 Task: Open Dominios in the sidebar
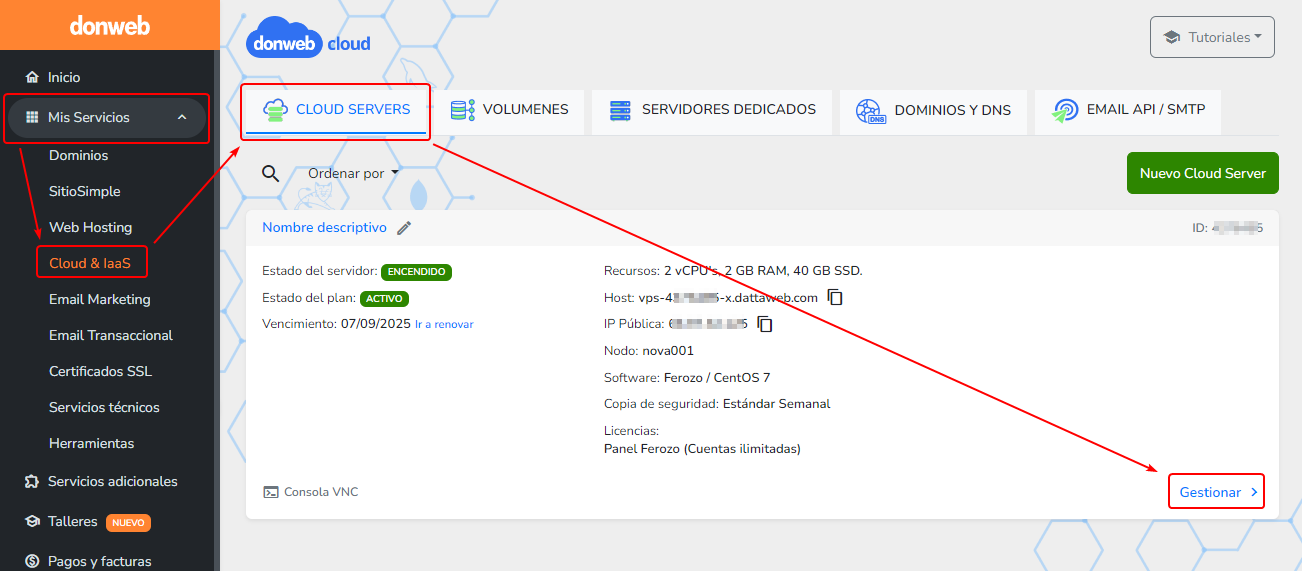78,155
